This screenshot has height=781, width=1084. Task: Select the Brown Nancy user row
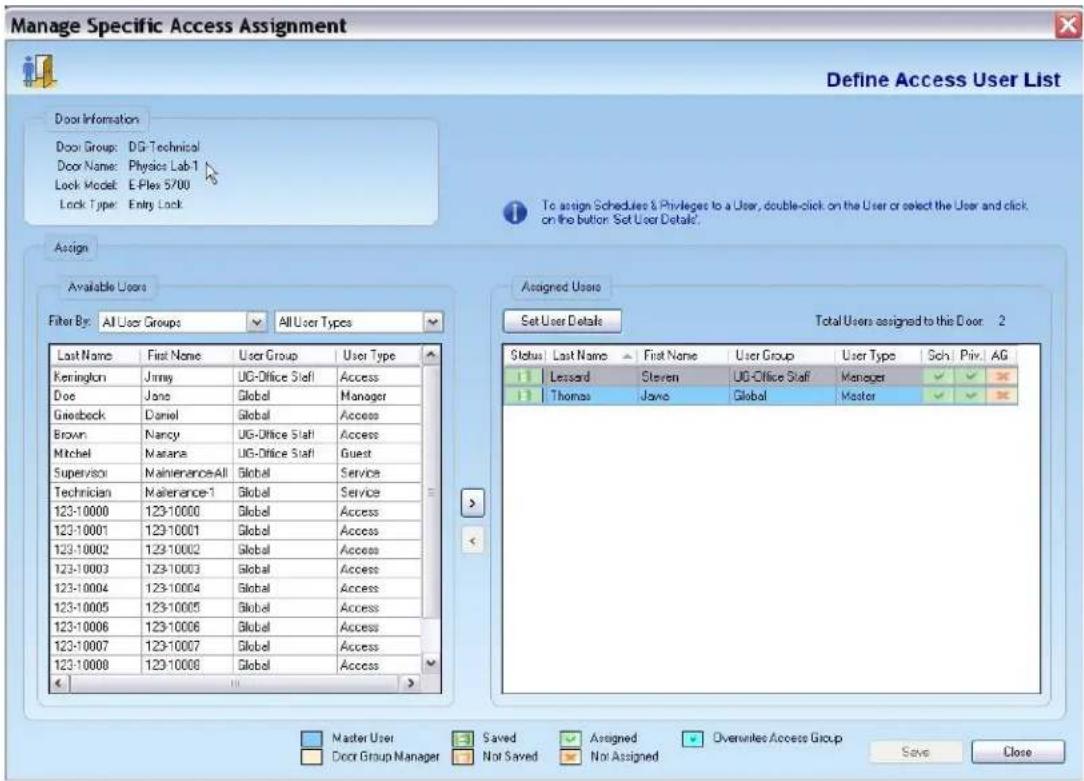236,435
